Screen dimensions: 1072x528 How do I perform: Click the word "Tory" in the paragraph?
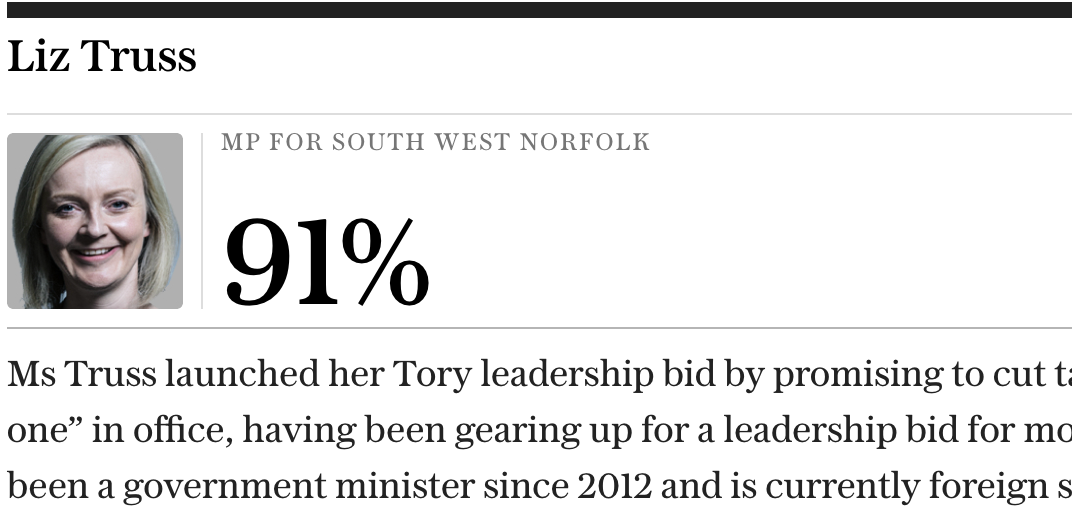point(431,375)
